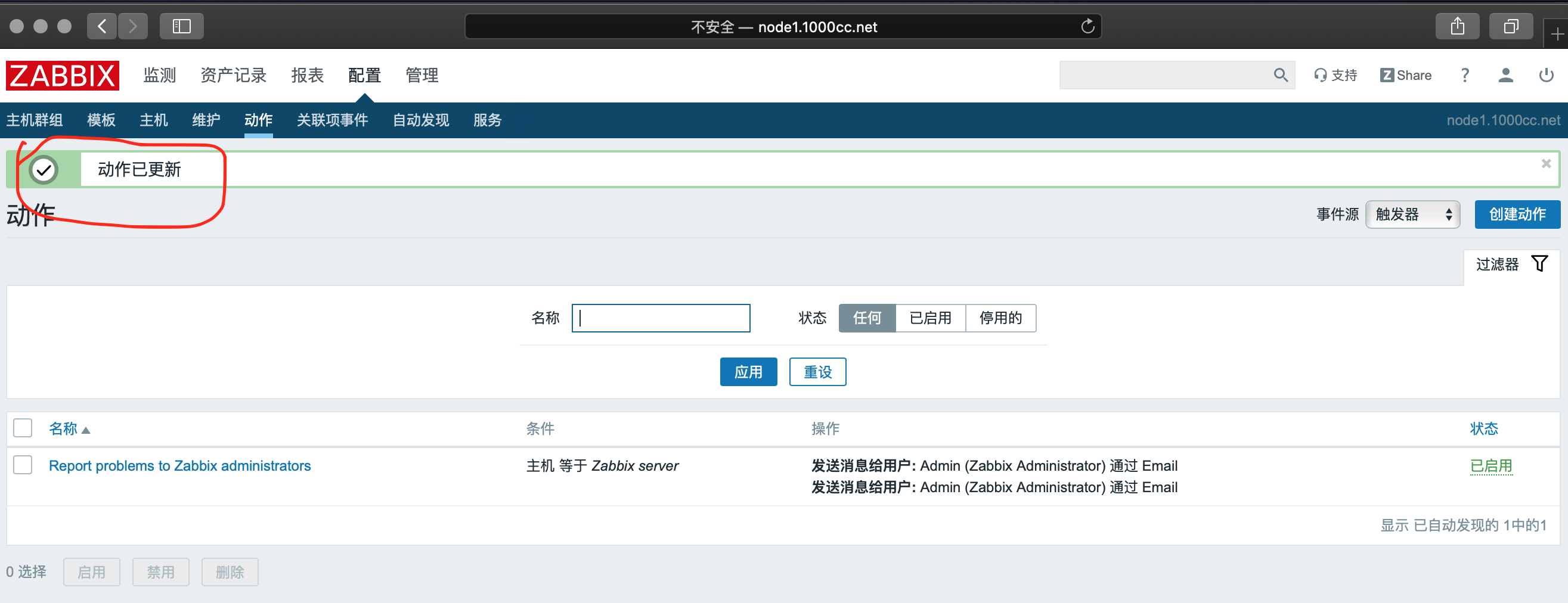
Task: Open Report problems to Zabbix administrators link
Action: [x=179, y=465]
